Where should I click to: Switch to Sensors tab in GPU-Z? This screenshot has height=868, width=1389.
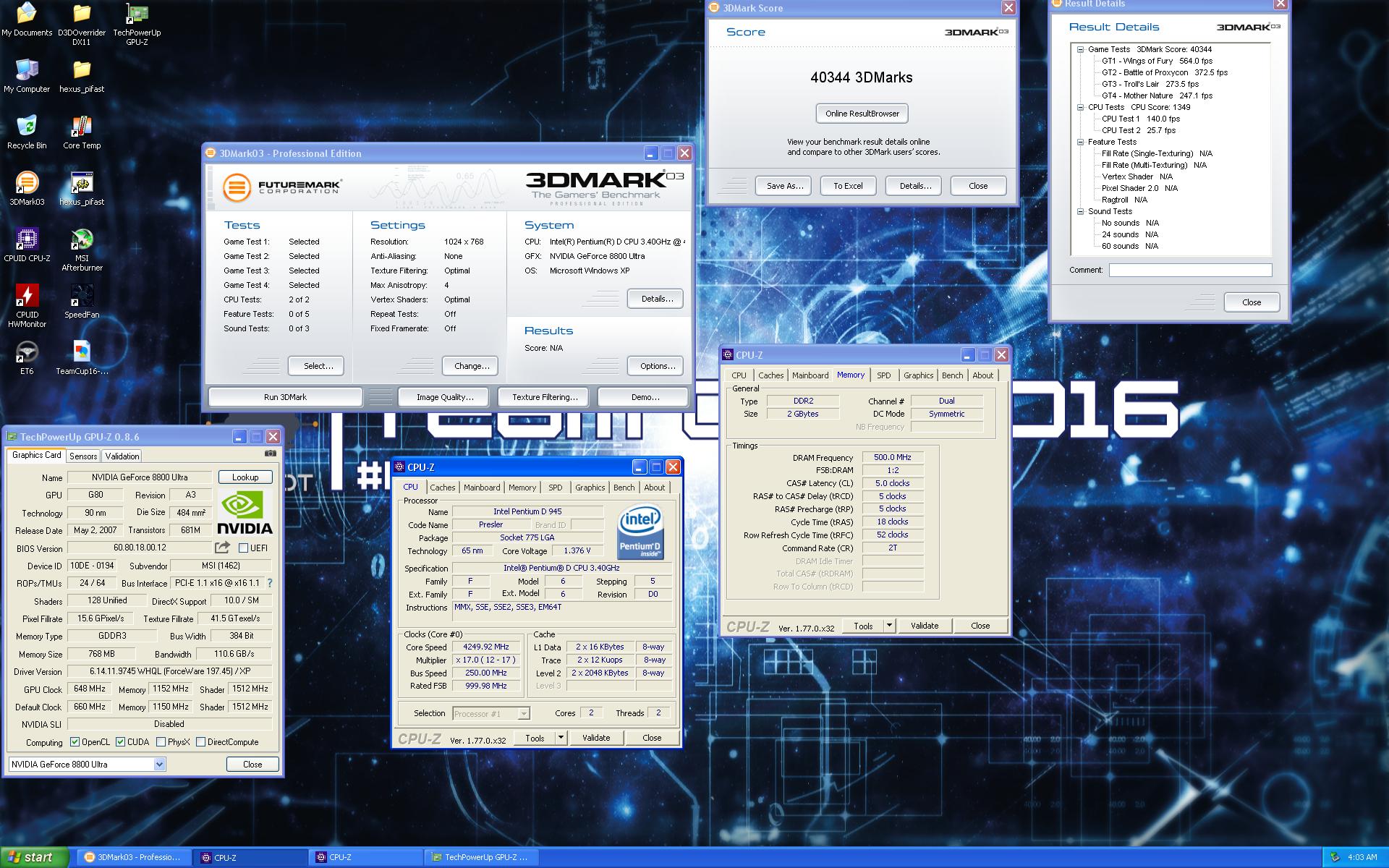(83, 456)
